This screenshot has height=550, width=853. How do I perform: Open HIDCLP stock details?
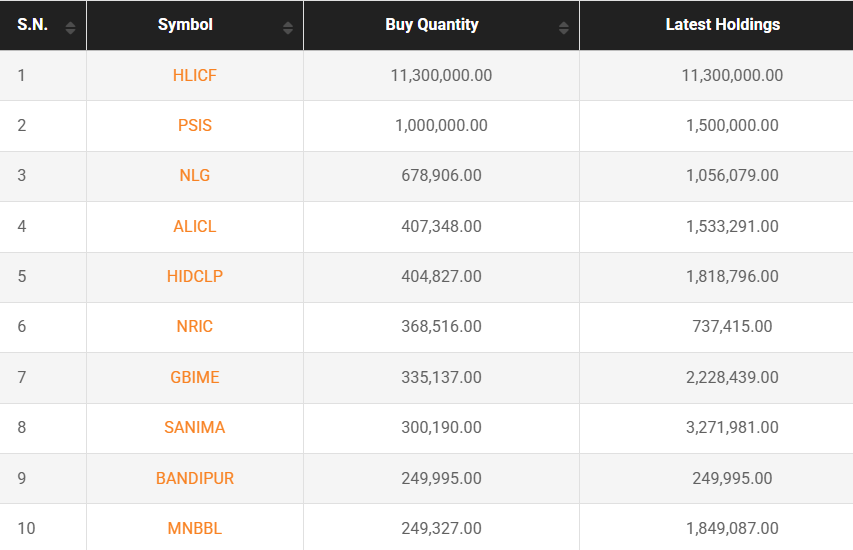pyautogui.click(x=194, y=277)
